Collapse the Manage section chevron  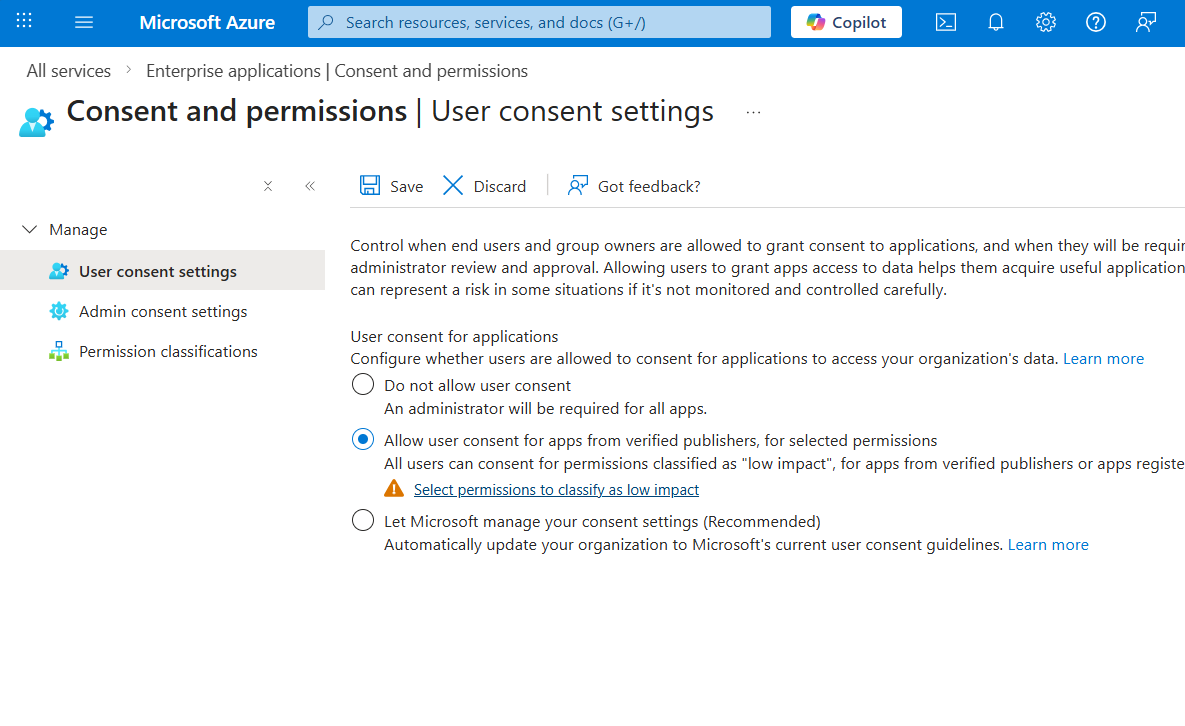click(x=29, y=229)
